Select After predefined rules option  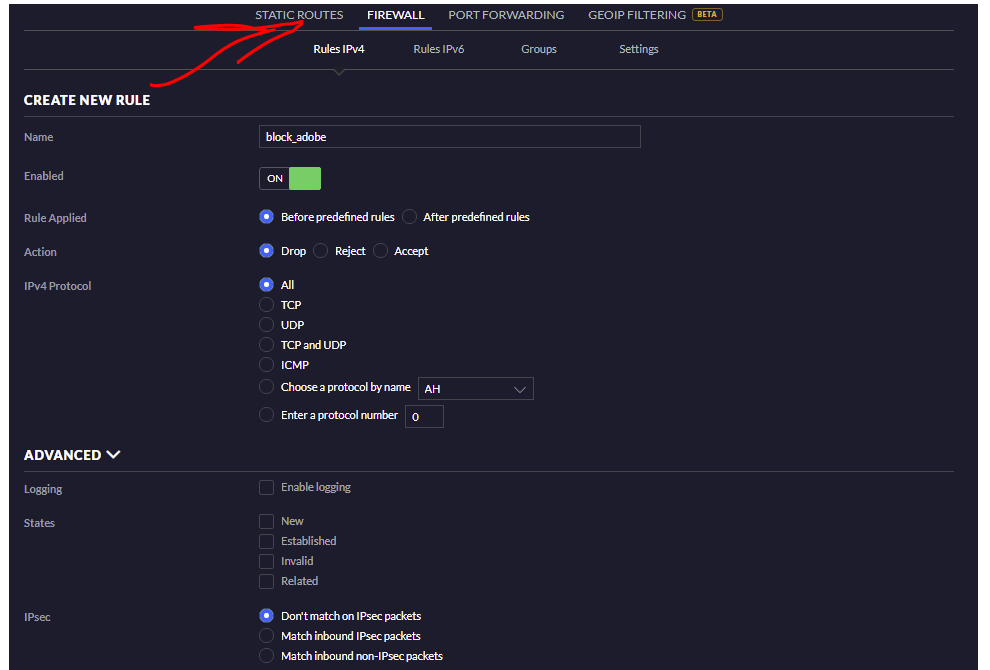point(410,217)
